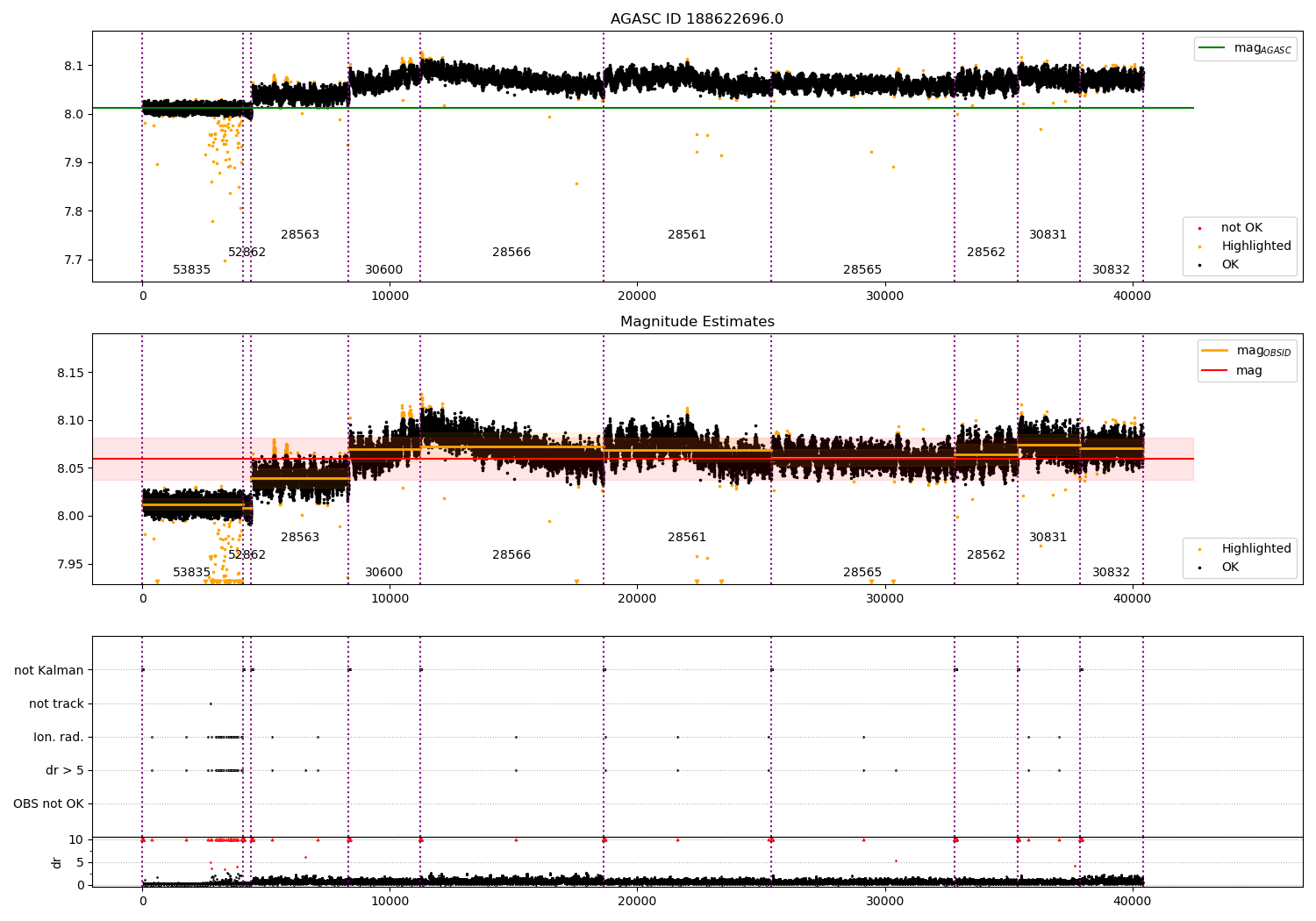Click OBSID label 28565 in Magnitude Estimates plot
This screenshot has height=921, width=1316.
click(862, 573)
